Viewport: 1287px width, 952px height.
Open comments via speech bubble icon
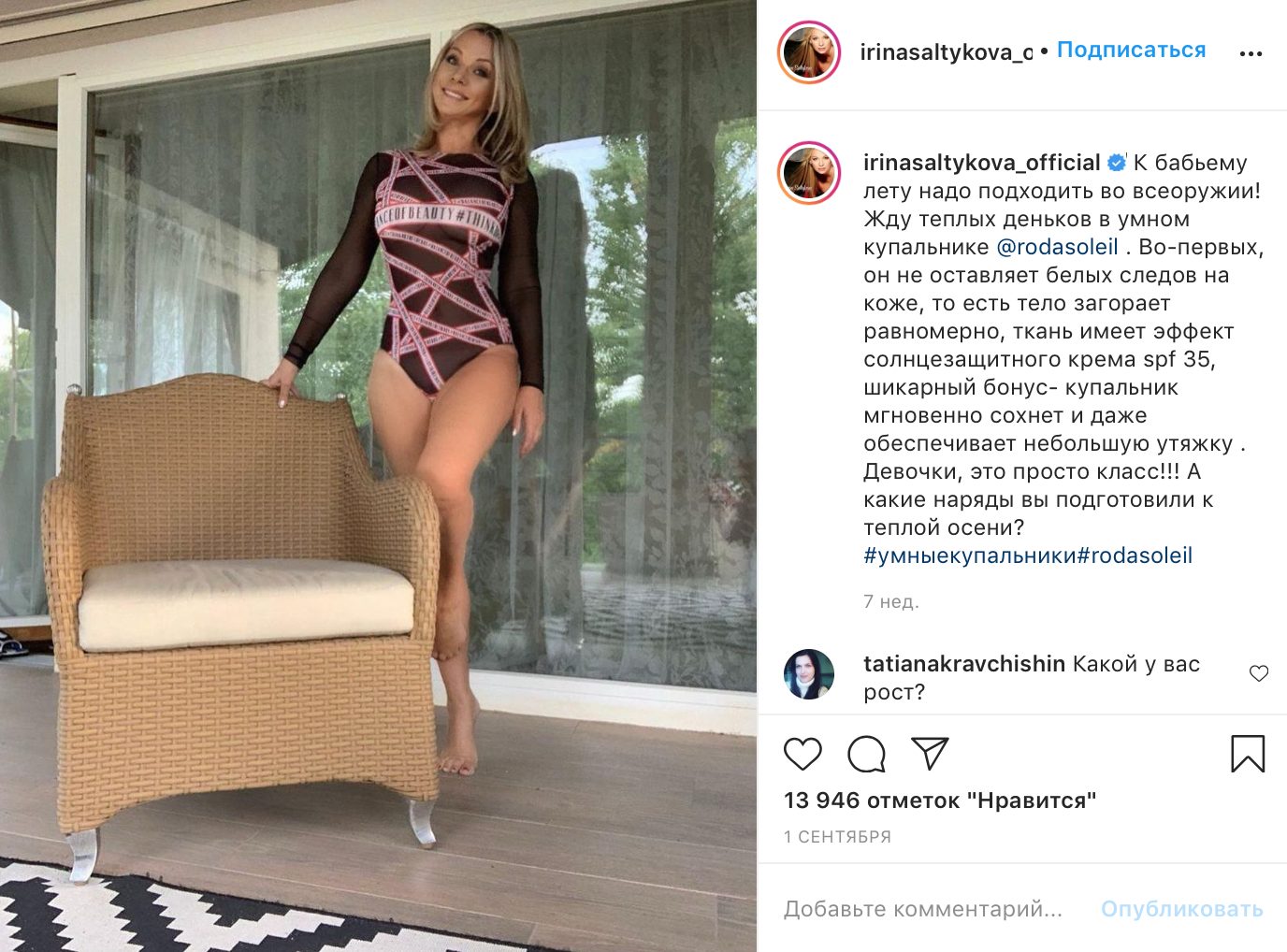click(x=867, y=754)
